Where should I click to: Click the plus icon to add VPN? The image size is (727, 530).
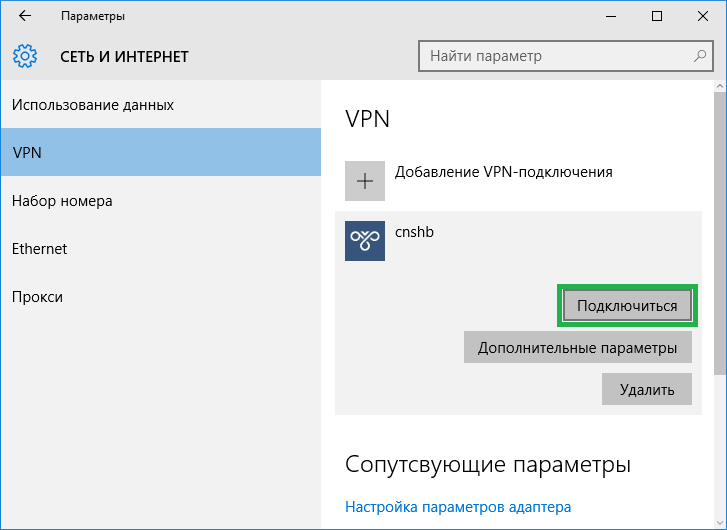click(365, 181)
